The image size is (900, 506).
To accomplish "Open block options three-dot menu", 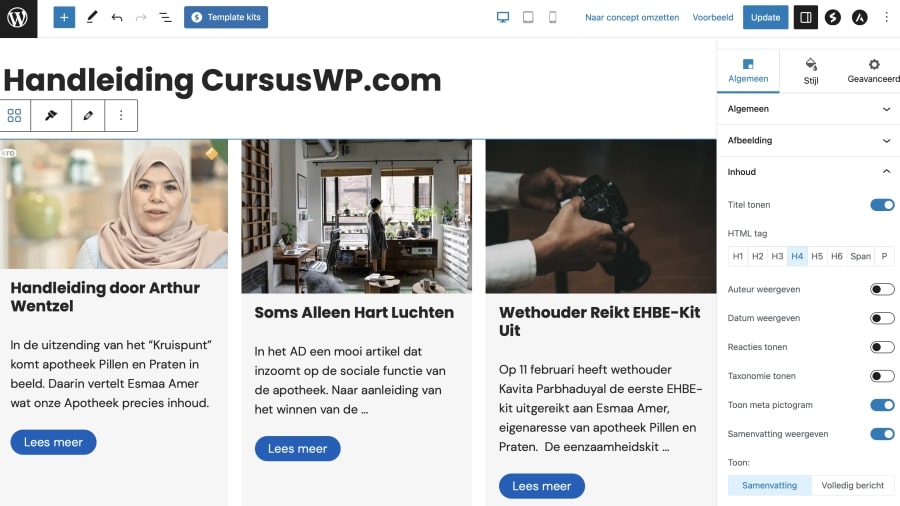I will pos(121,115).
